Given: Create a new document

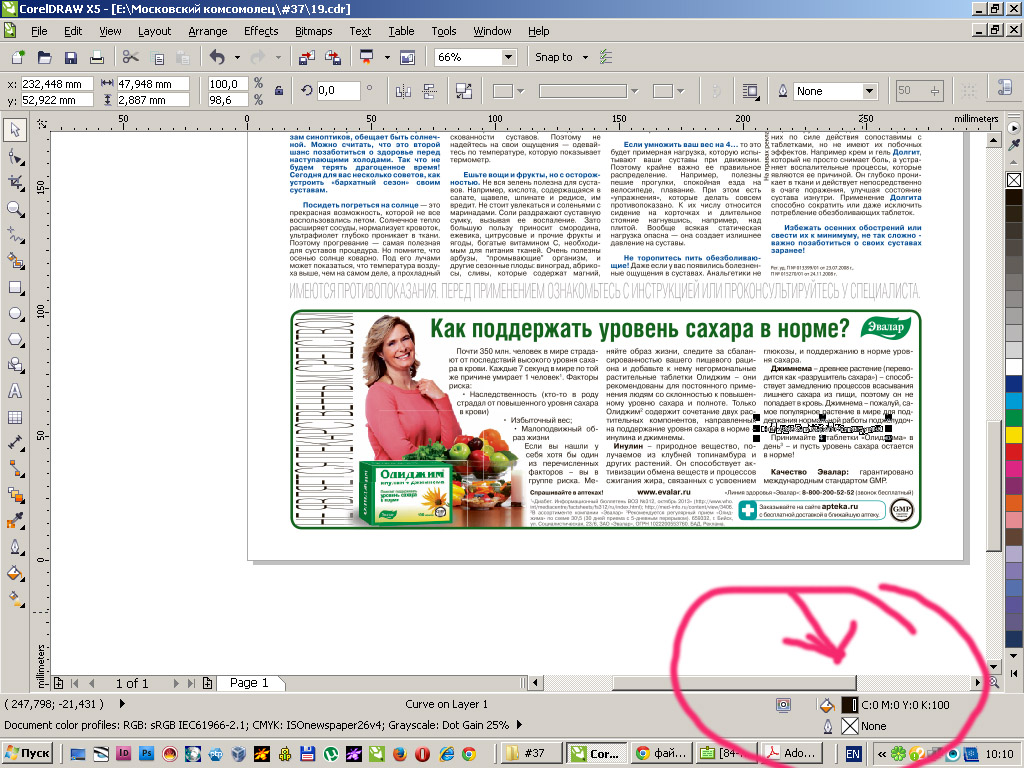Looking at the screenshot, I should (x=18, y=57).
